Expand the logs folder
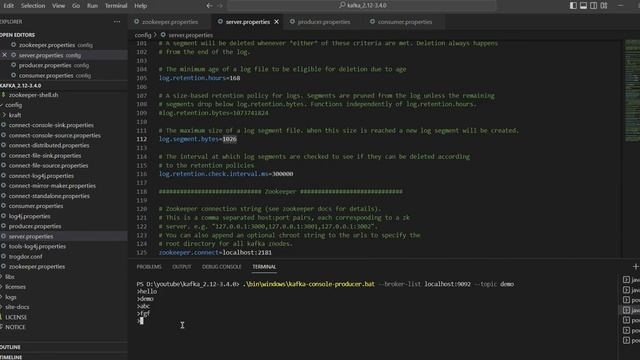Image resolution: width=640 pixels, height=360 pixels. click(11, 297)
